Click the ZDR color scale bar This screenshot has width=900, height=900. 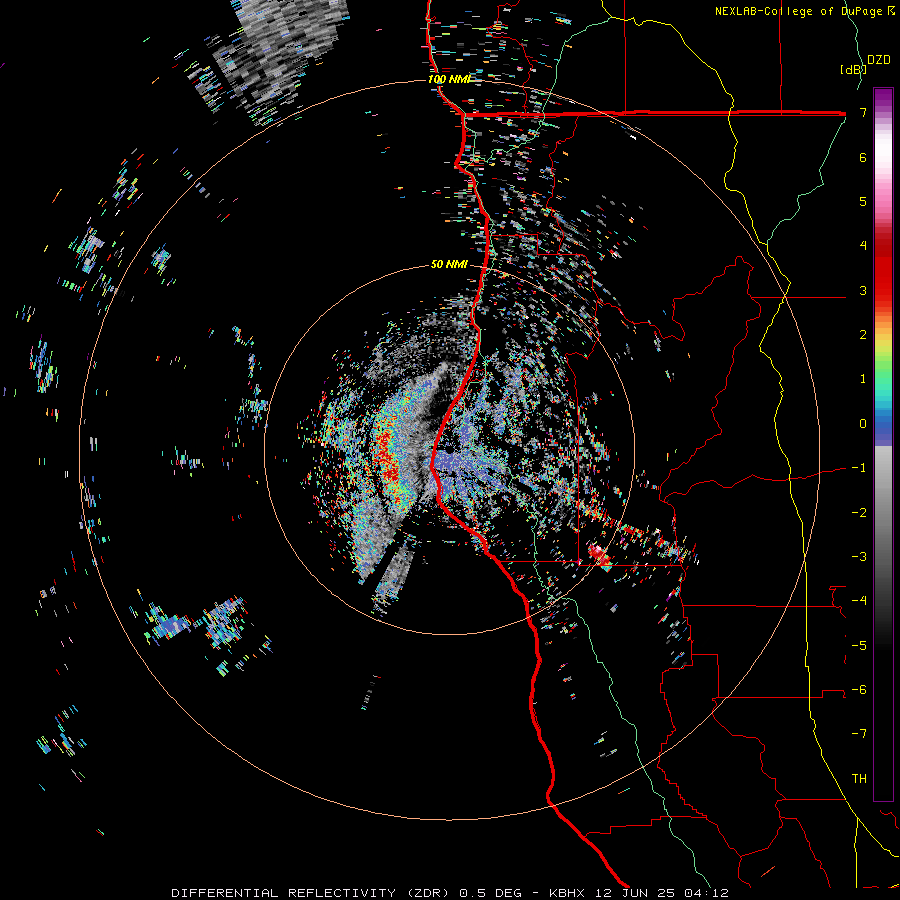pos(883,444)
